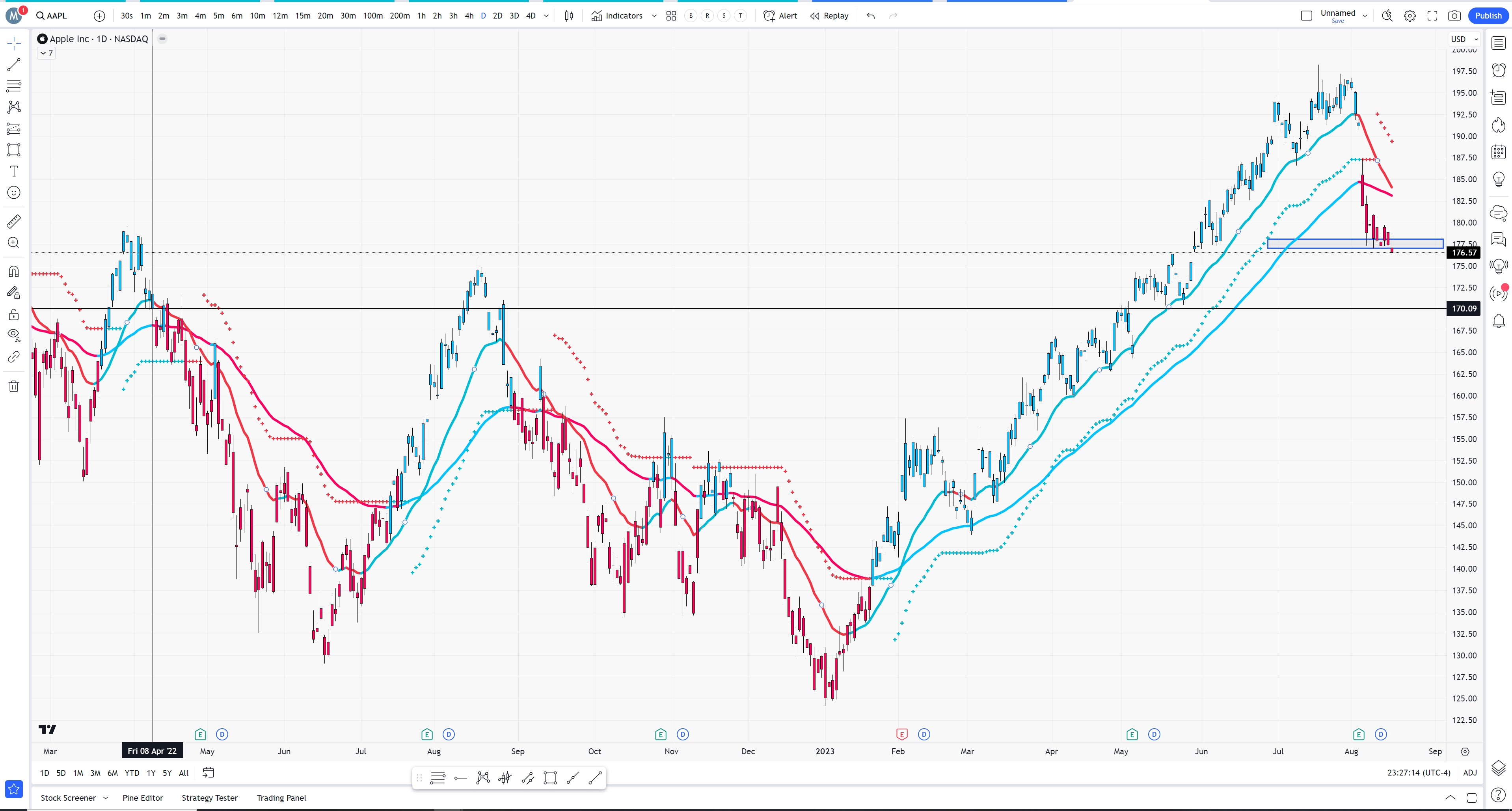Open forecasting and measurement tools
The width and height of the screenshot is (1512, 811).
coord(14,129)
